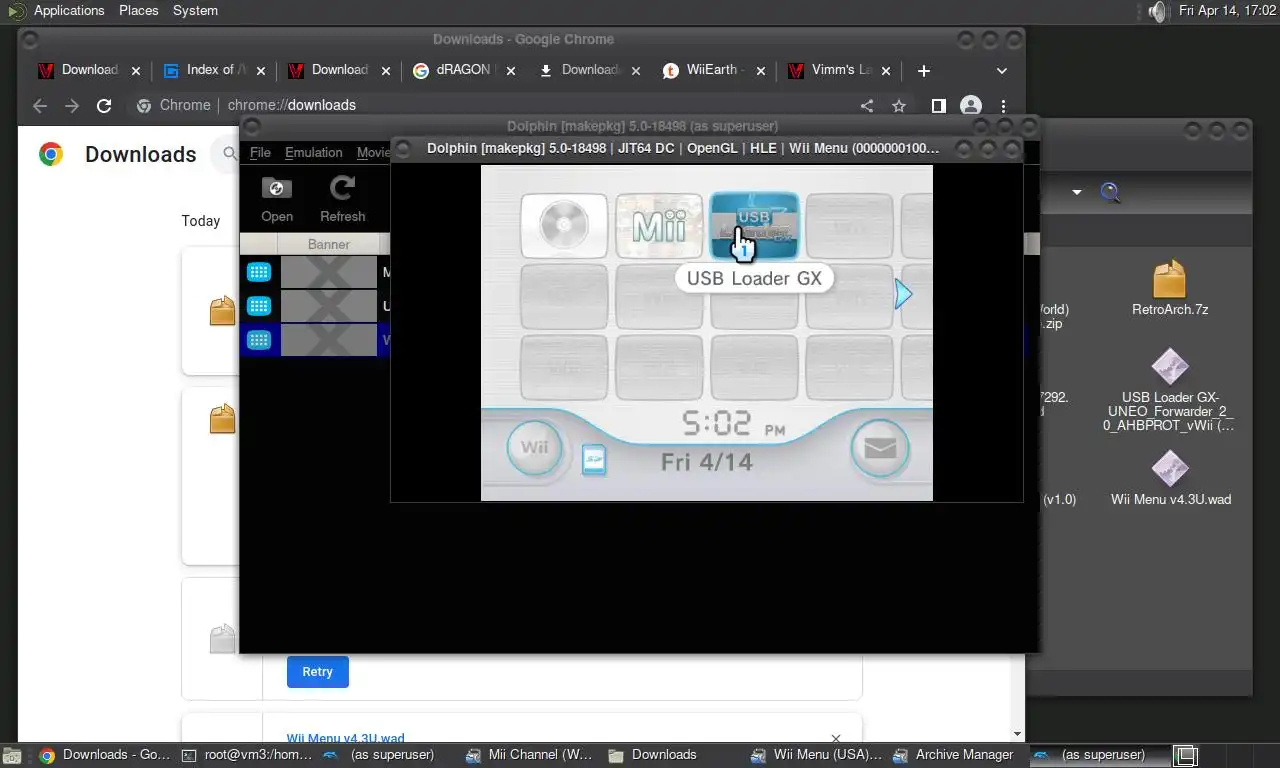Open Dolphin's Movie menu
Screen dimensions: 1280x768
tap(372, 152)
